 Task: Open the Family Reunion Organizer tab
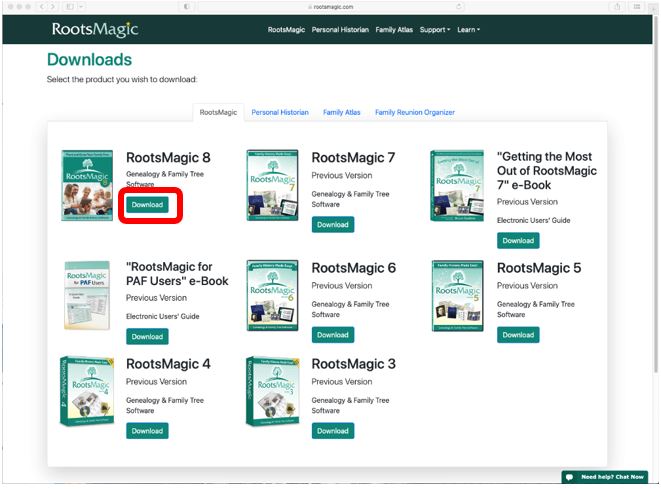(415, 113)
